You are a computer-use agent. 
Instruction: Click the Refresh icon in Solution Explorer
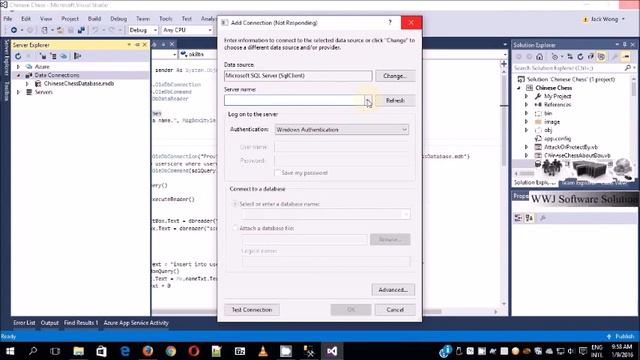[x=580, y=57]
